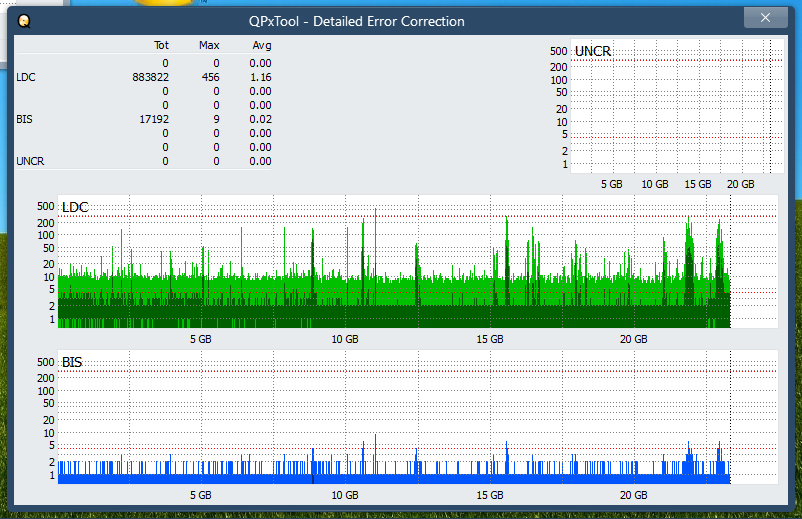
Task: Click the 'Tot' column header
Action: coord(161,46)
